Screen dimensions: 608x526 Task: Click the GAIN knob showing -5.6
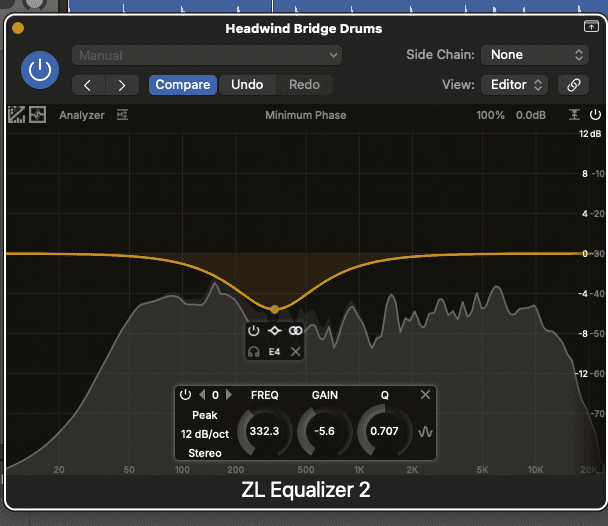[325, 431]
